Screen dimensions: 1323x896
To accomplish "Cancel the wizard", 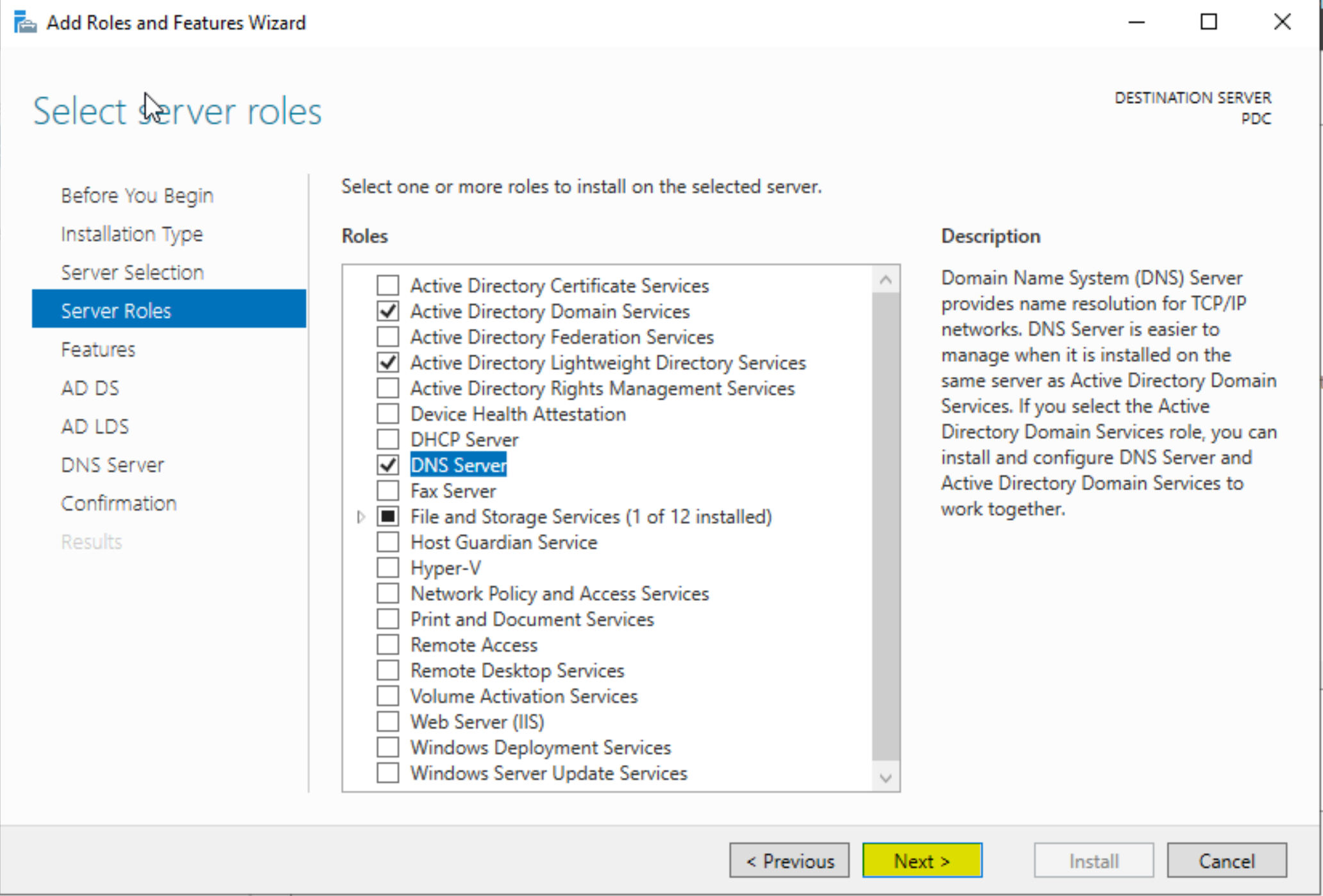I will [x=1227, y=860].
